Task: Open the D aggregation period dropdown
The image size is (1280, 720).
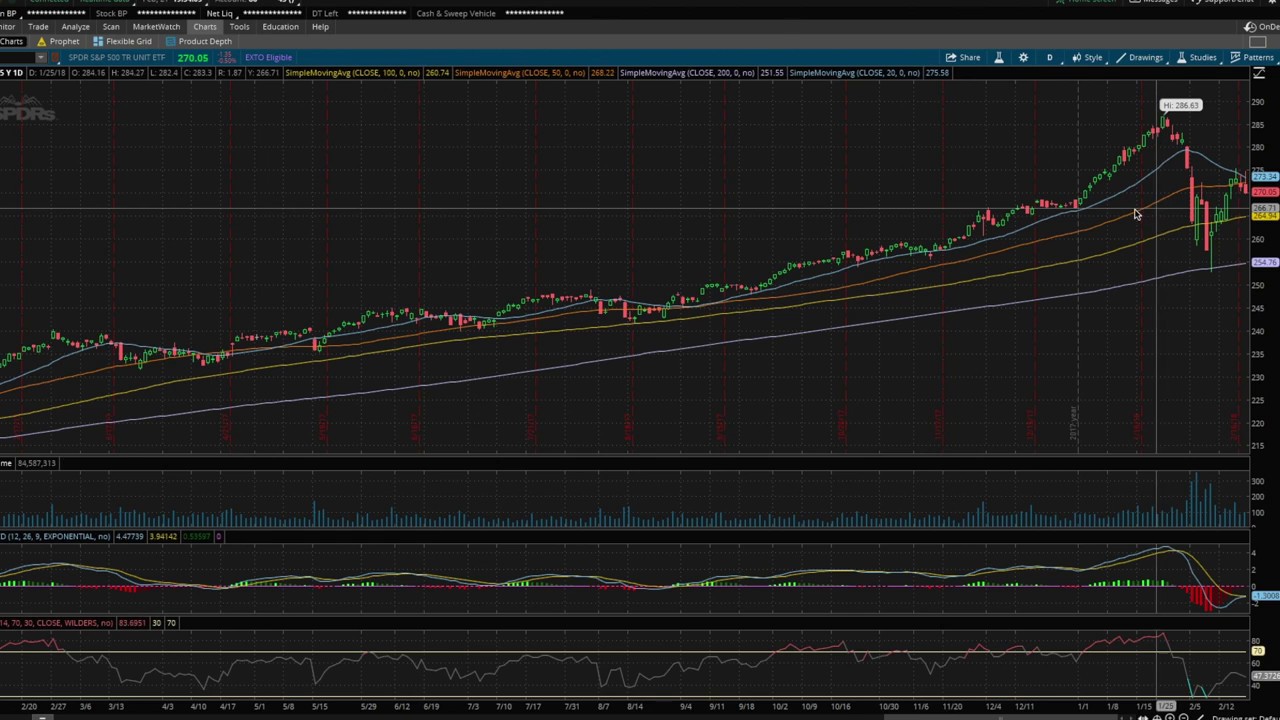Action: tap(1049, 57)
